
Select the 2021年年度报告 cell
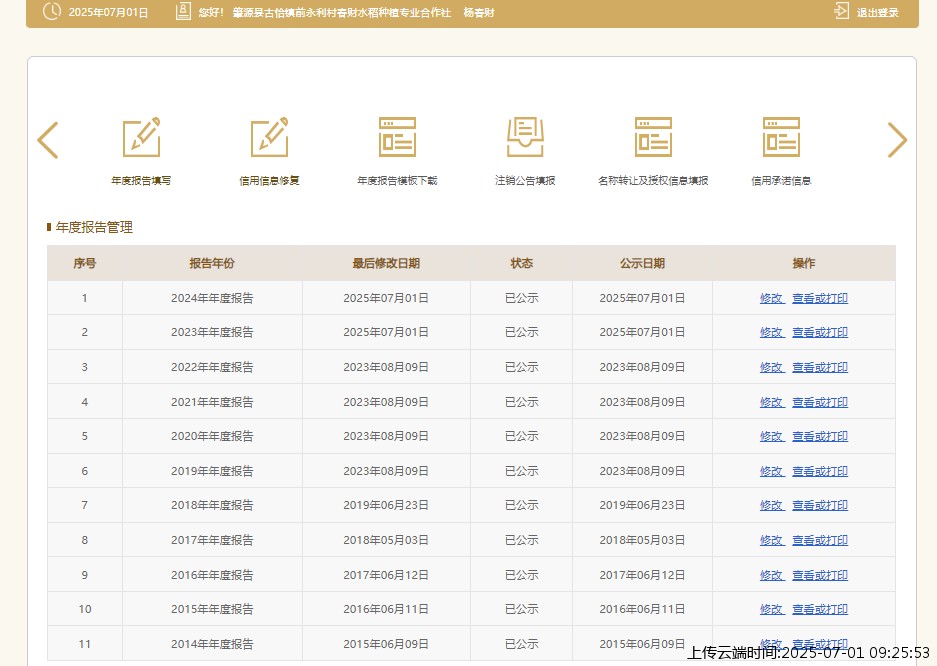coord(212,402)
